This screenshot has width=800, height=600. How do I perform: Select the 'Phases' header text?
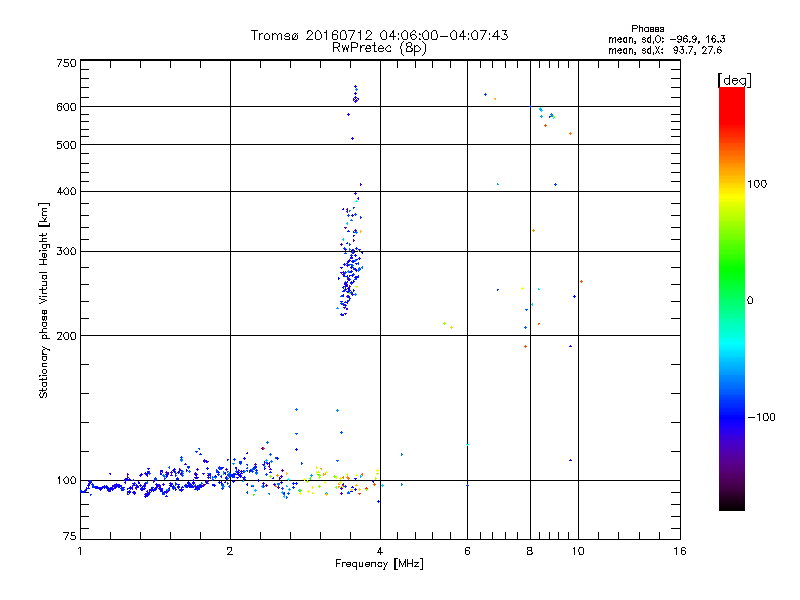tap(647, 29)
